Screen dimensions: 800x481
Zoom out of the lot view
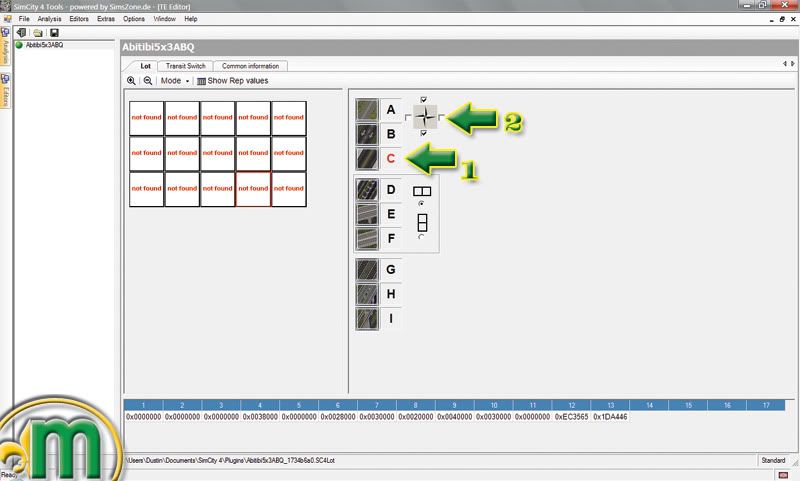tap(147, 81)
